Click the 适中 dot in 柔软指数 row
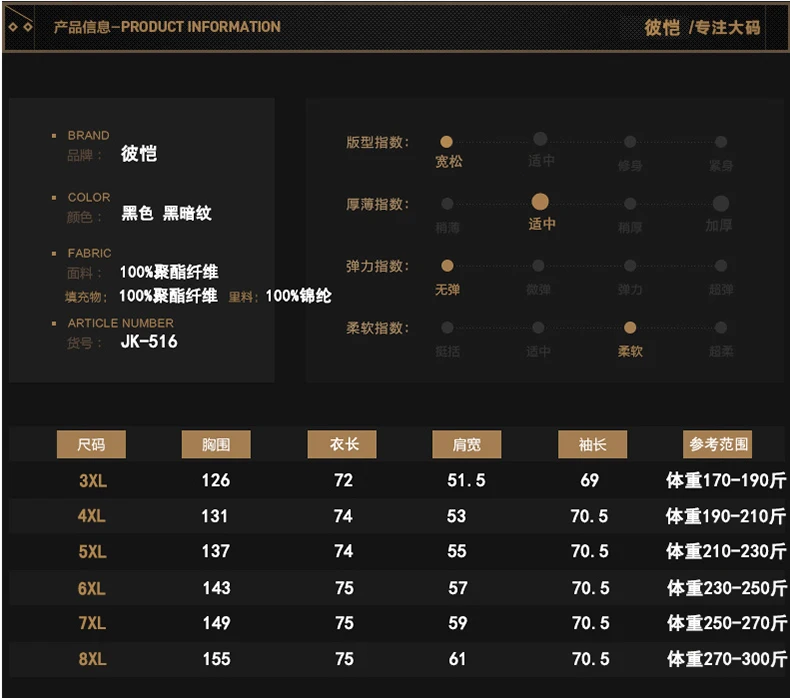790x698 pixels. (x=538, y=328)
